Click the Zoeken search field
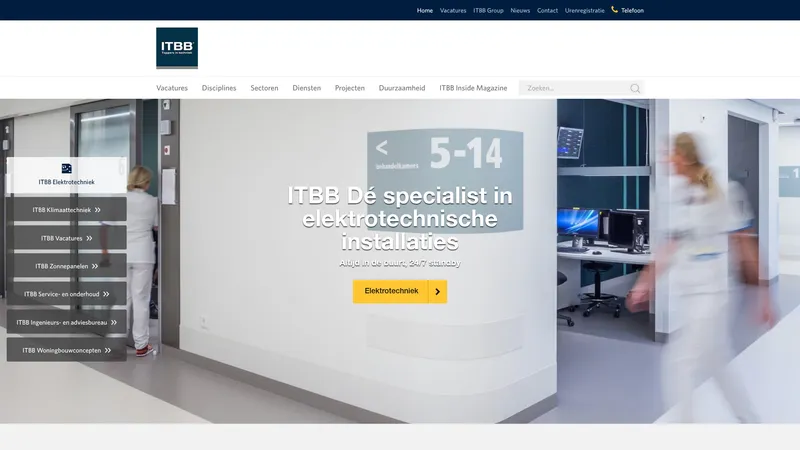The height and width of the screenshot is (450, 800). point(582,88)
